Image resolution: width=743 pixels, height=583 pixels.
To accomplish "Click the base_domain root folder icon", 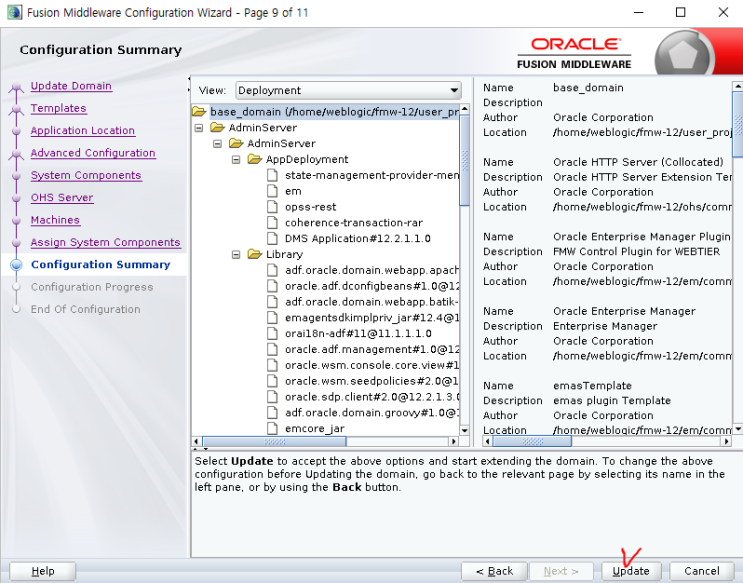I will [x=199, y=112].
